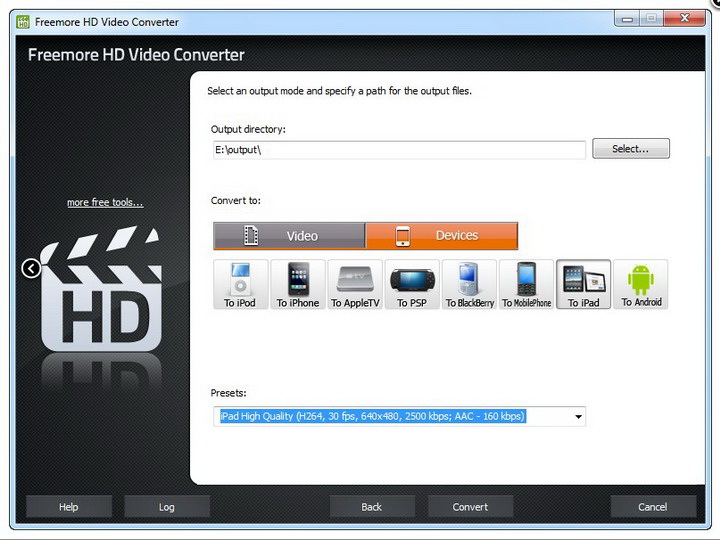Start conversion with Convert button
The image size is (720, 540).
pos(470,507)
